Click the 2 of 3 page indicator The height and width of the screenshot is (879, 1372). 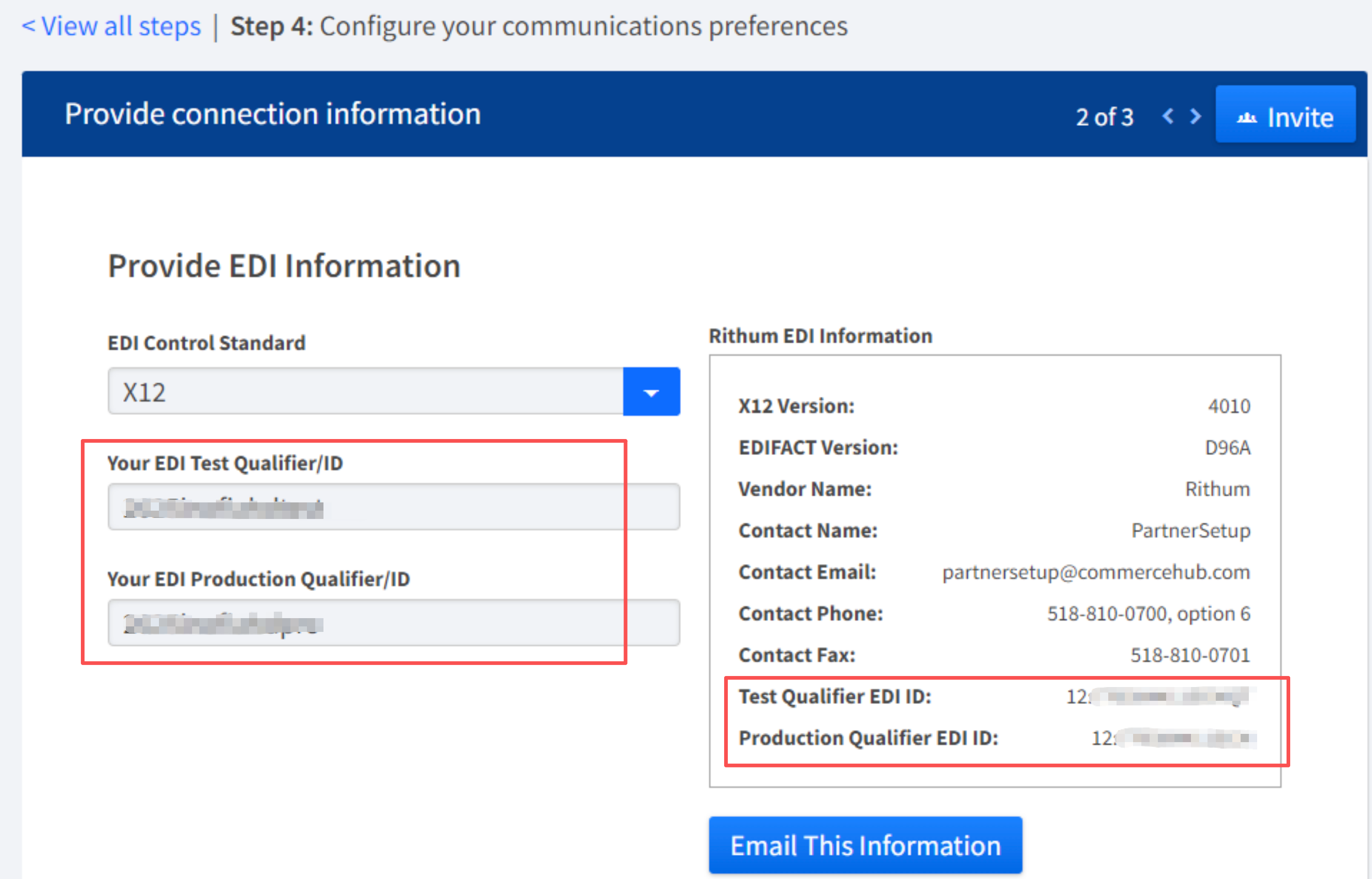pos(1104,117)
